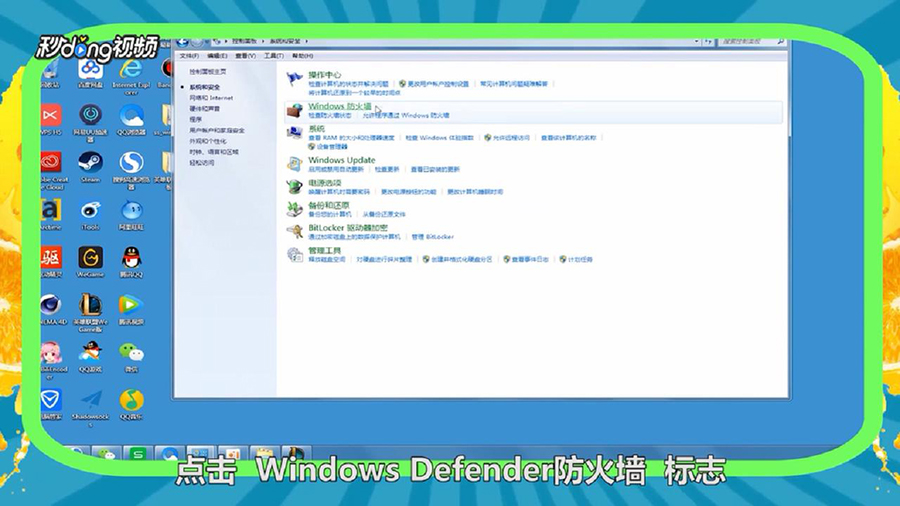Click the BitLocker key icon
Image resolution: width=900 pixels, height=506 pixels.
tap(294, 232)
